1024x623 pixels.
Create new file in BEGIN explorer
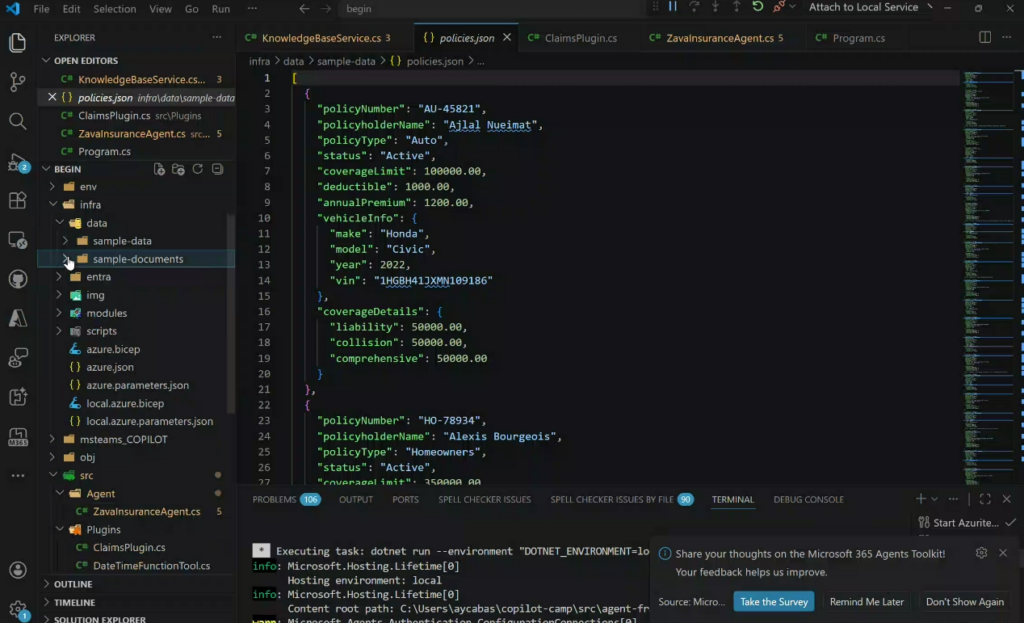pyautogui.click(x=159, y=169)
